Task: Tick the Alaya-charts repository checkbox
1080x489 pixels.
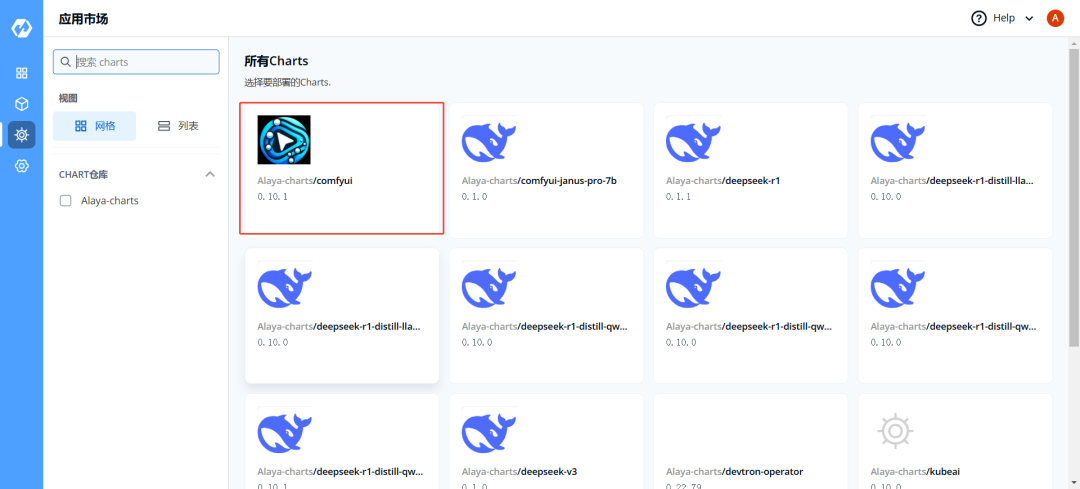Action: click(x=65, y=201)
